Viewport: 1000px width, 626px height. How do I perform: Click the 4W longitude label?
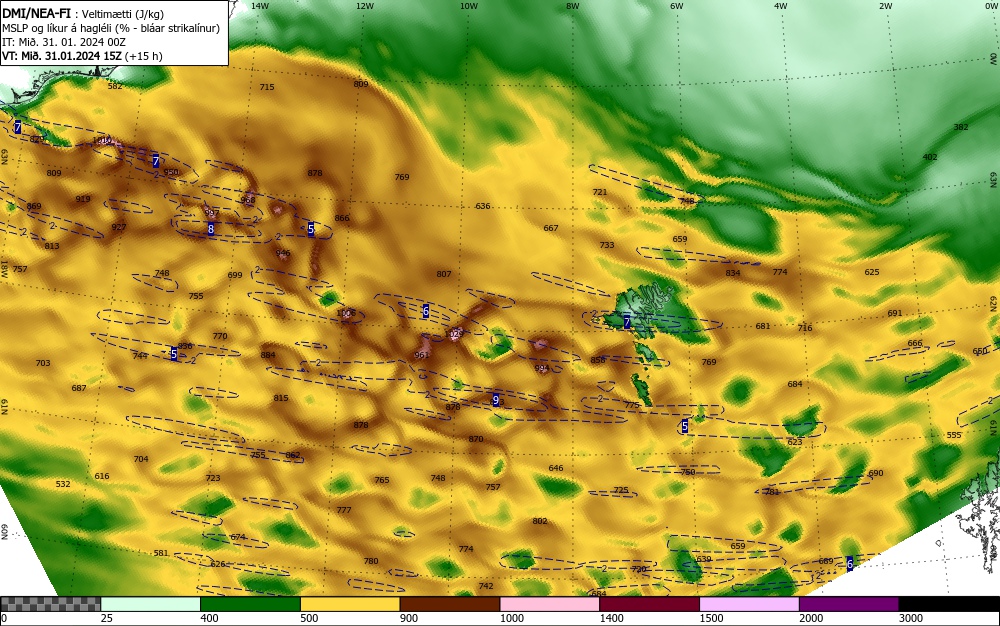pyautogui.click(x=781, y=6)
